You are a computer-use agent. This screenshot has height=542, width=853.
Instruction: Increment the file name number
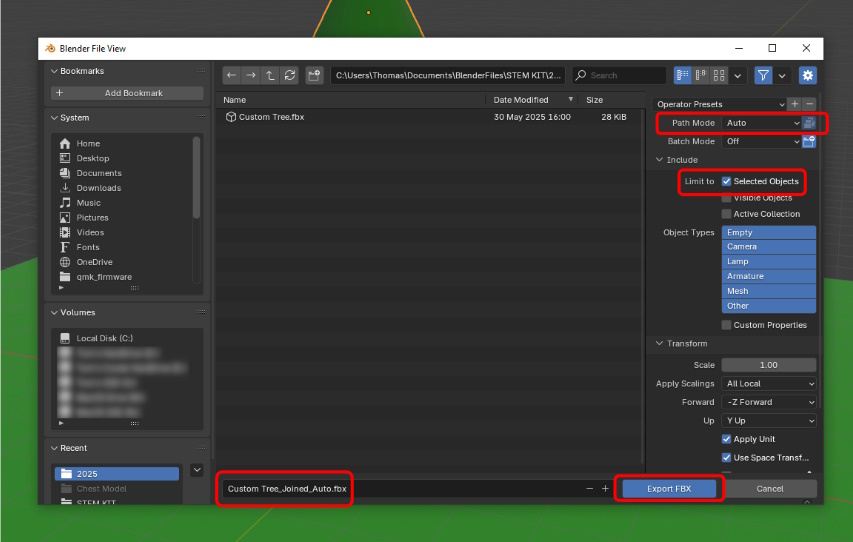coord(605,489)
